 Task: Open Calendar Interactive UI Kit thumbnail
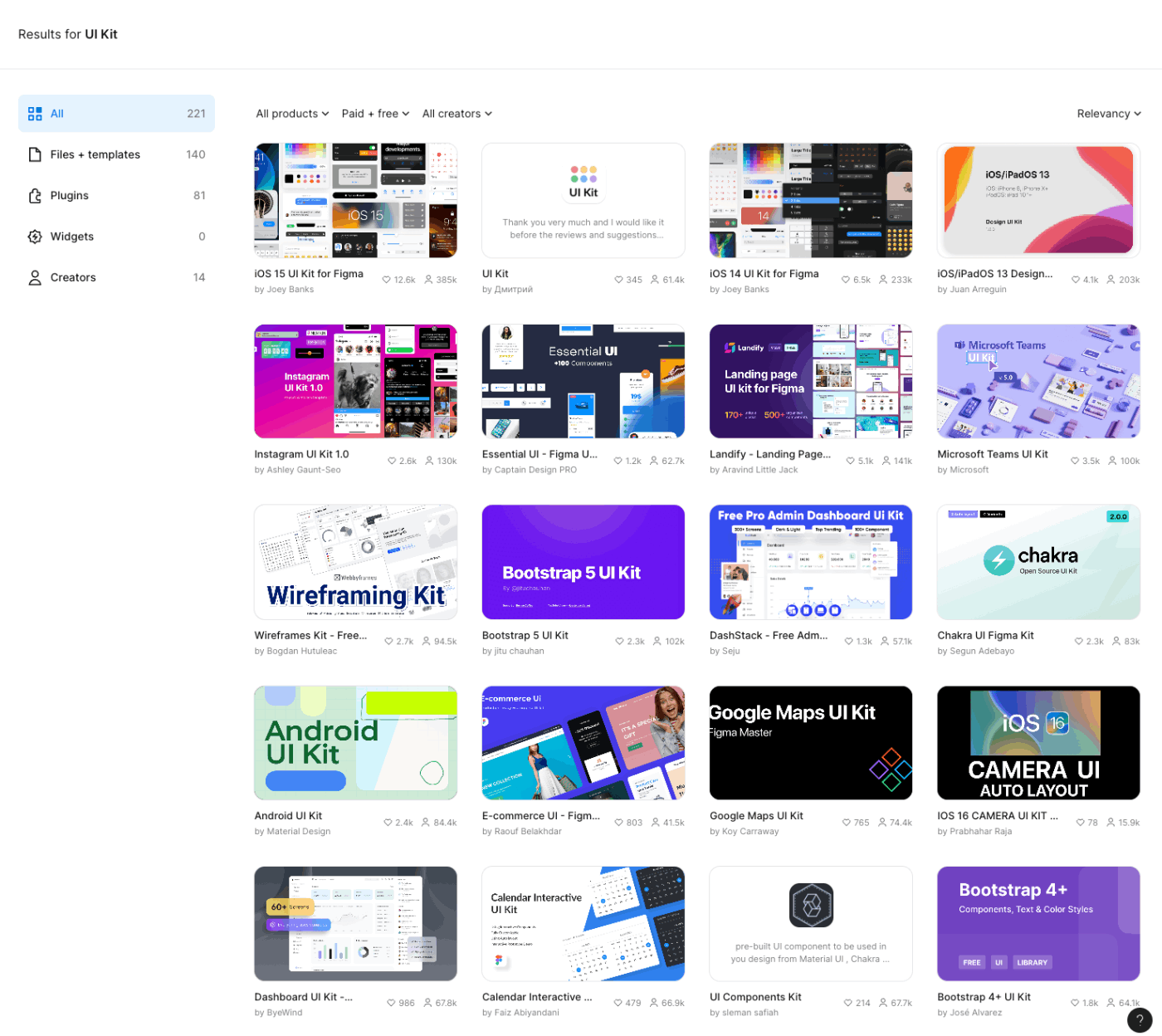tap(583, 924)
